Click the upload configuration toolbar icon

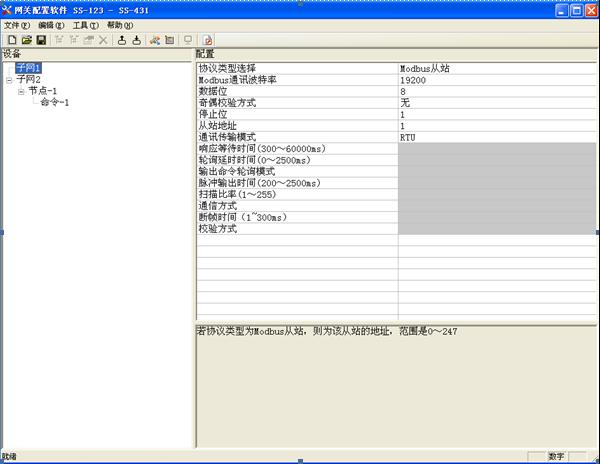(x=121, y=40)
